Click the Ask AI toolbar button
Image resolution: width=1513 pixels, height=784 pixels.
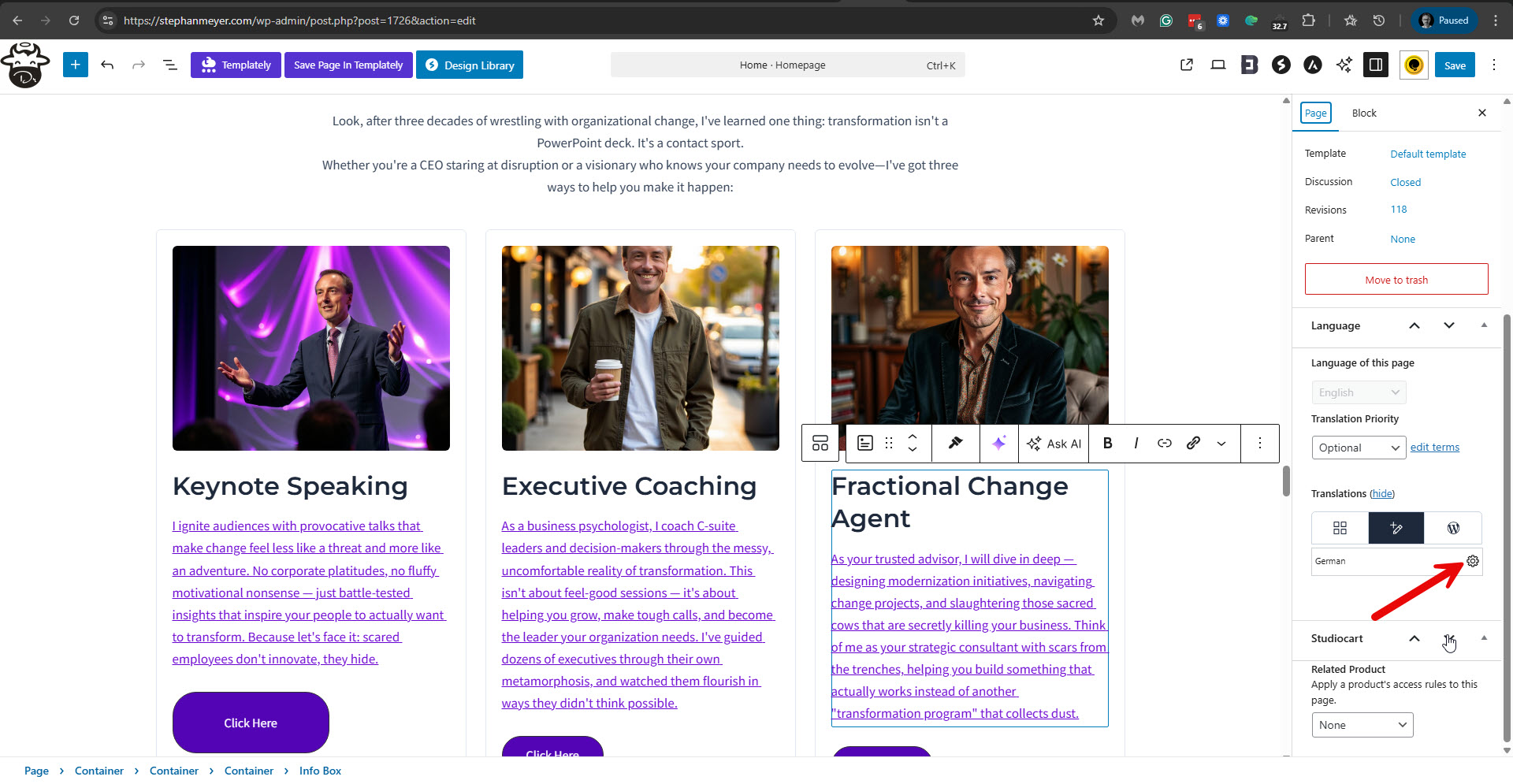click(x=1054, y=444)
